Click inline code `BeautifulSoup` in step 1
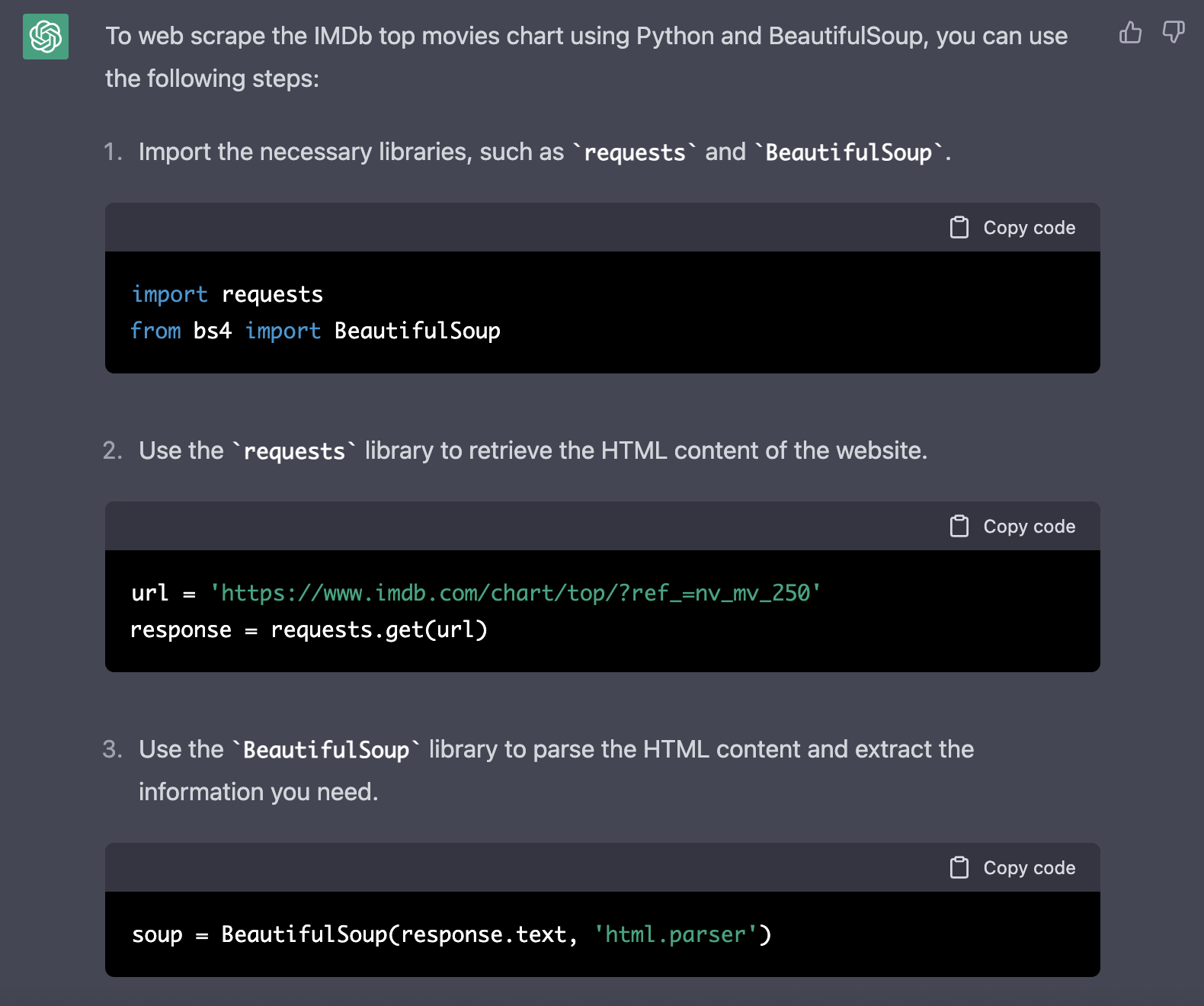The width and height of the screenshot is (1204, 1006). [849, 152]
